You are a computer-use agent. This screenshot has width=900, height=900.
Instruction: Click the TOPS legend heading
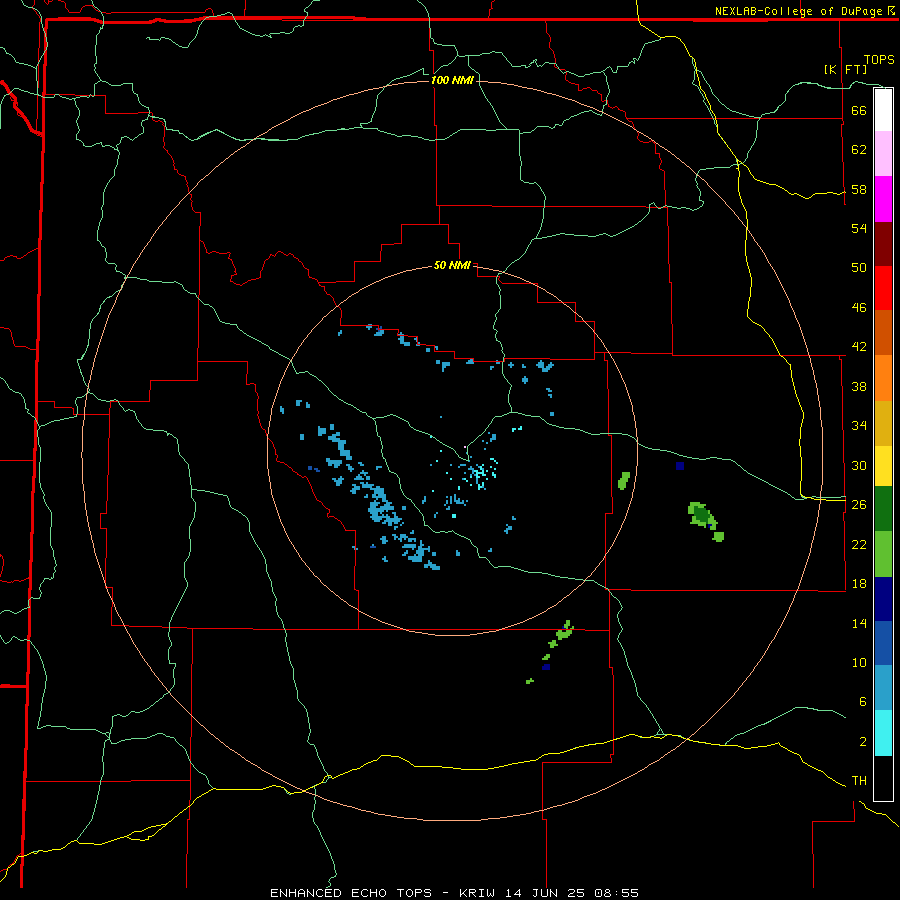click(879, 59)
